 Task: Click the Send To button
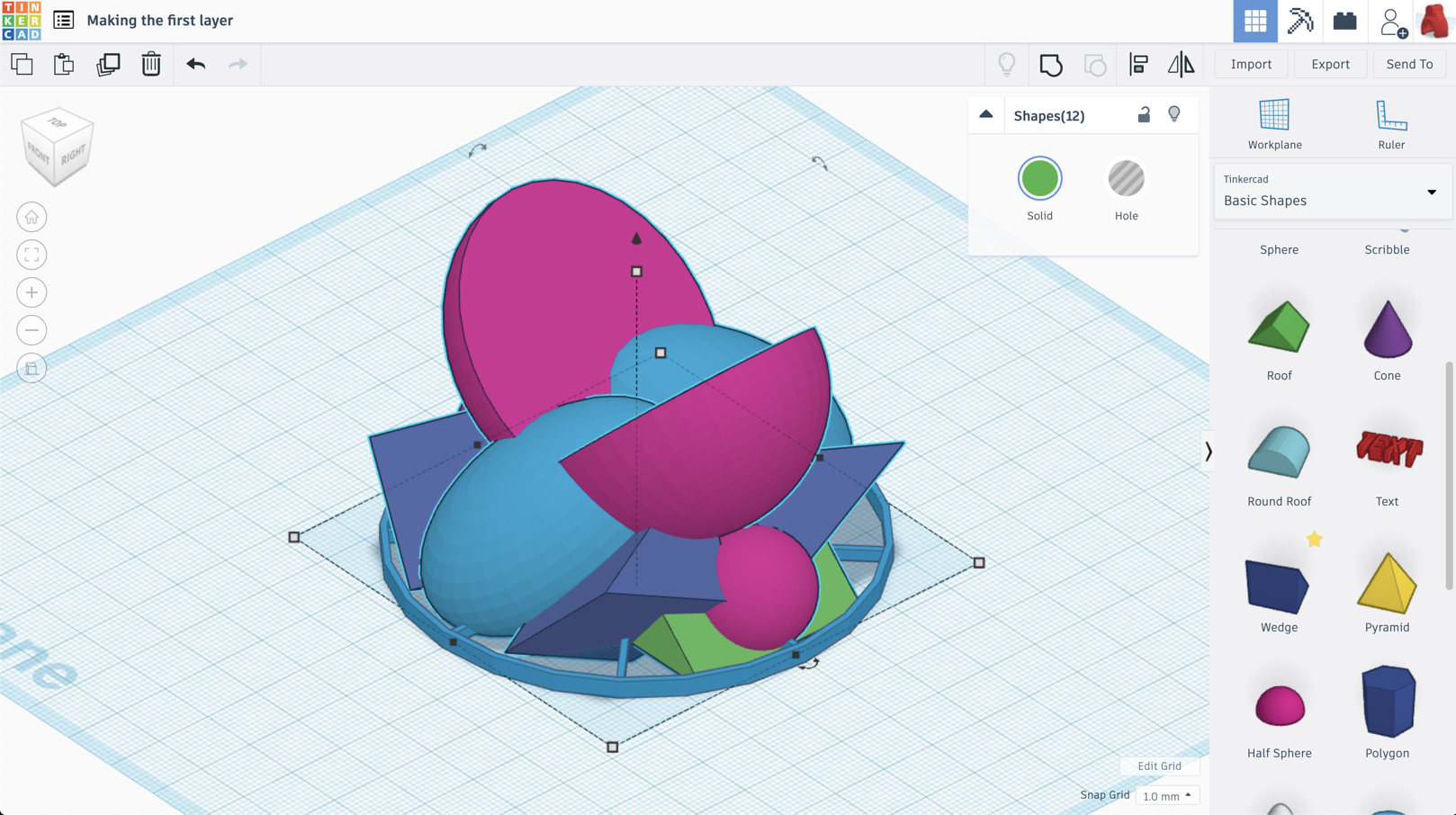pos(1409,64)
